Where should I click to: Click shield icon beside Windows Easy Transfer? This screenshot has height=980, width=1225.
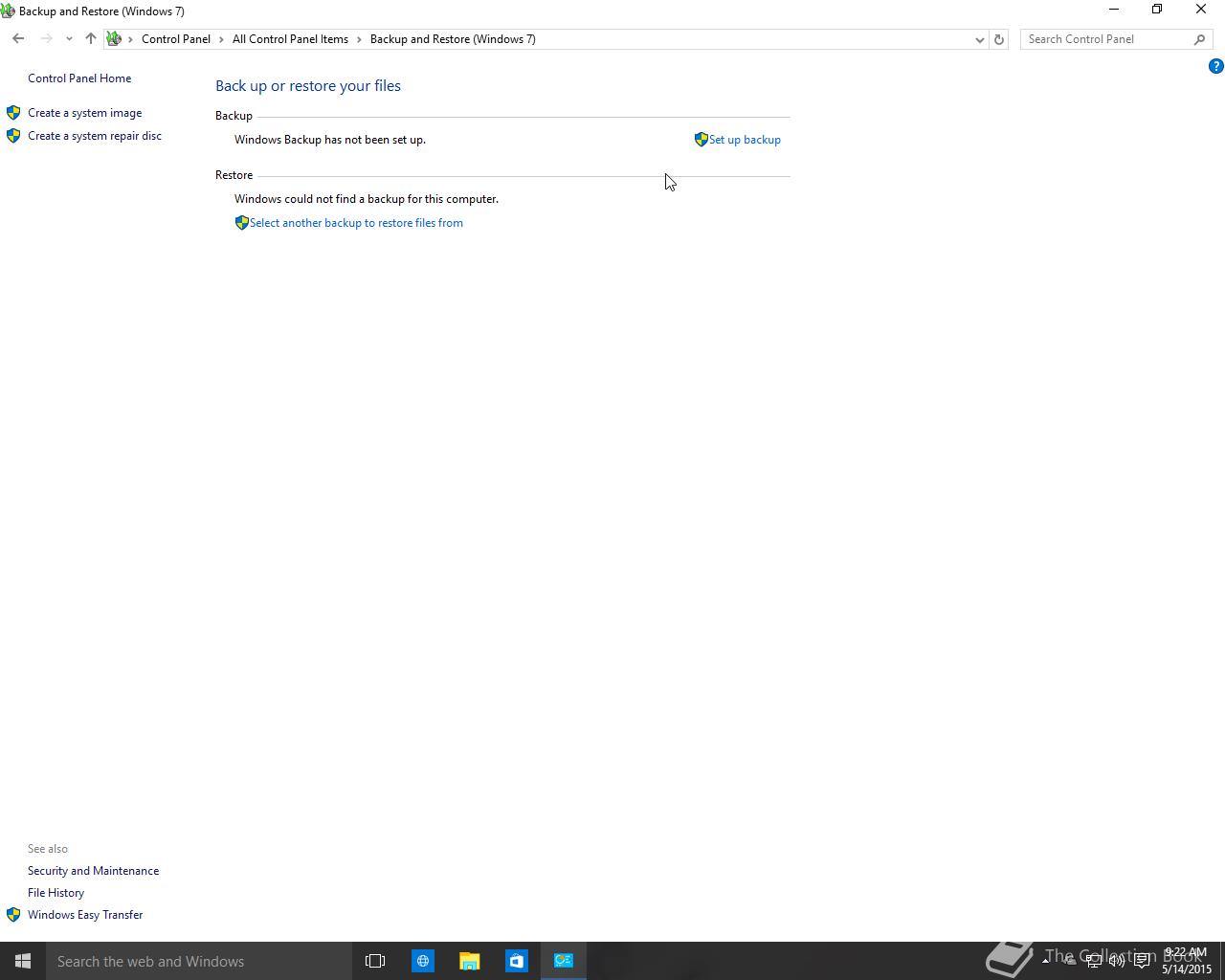13,915
